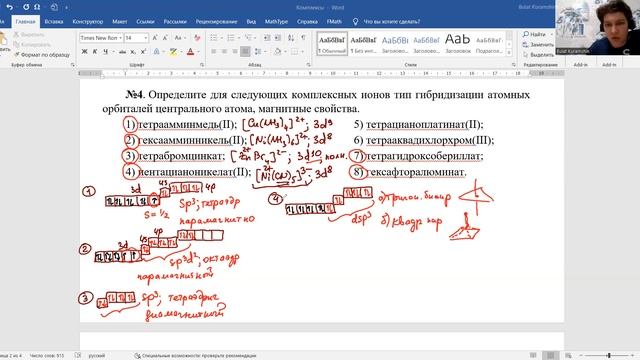Increase font size with grow font icon
This screenshot has height=360, width=640.
(155, 38)
